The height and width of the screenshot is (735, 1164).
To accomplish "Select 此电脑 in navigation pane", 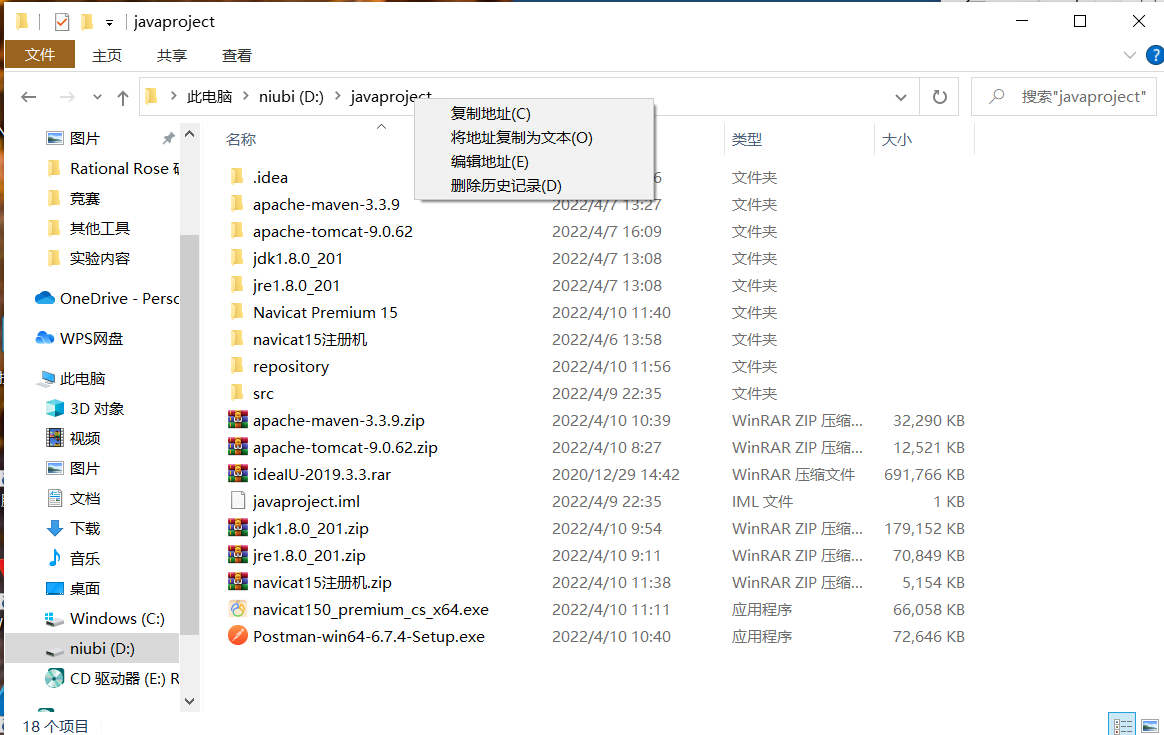I will [82, 379].
